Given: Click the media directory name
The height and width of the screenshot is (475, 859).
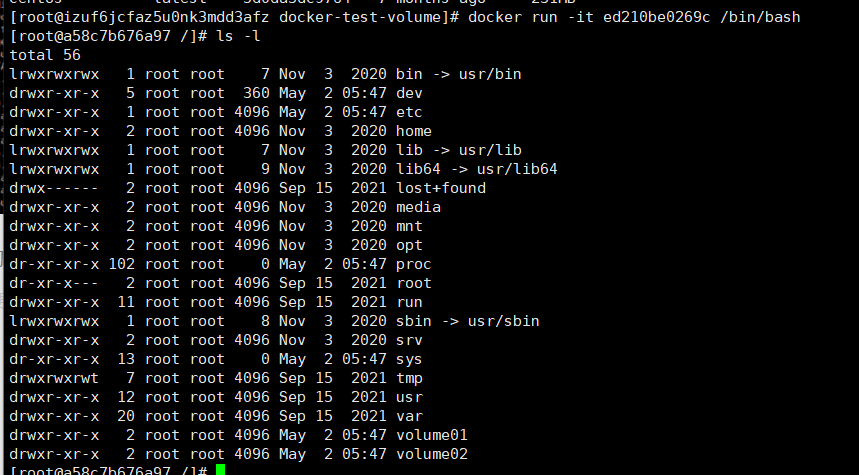Looking at the screenshot, I should (419, 207).
